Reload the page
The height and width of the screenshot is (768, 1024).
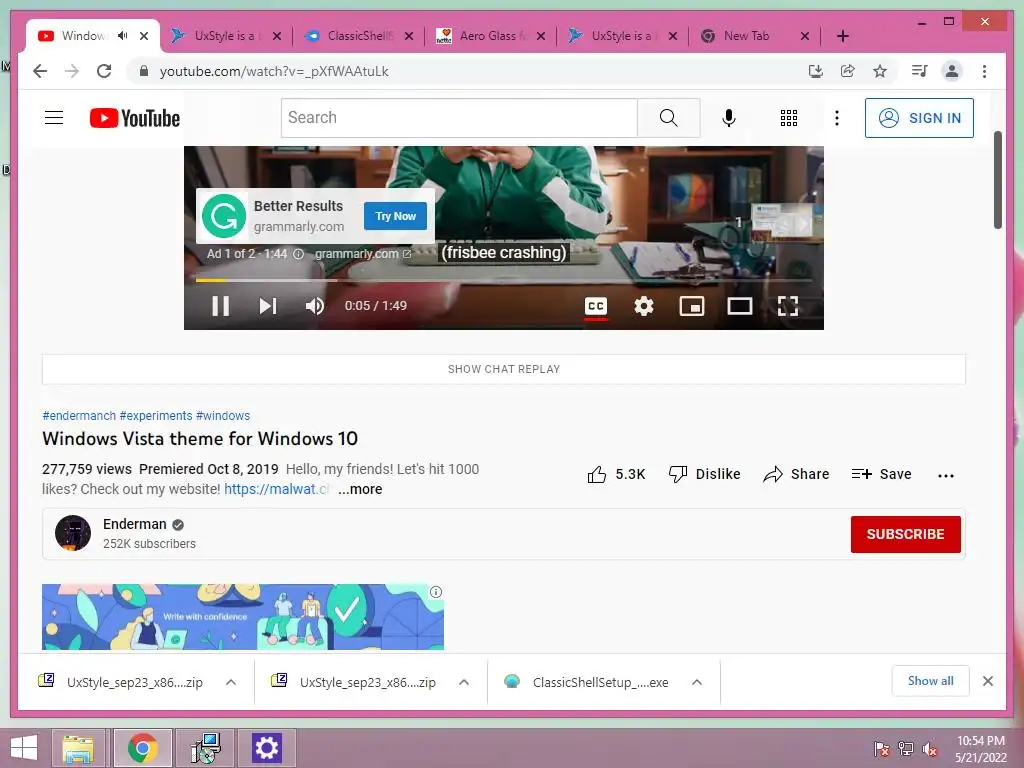(x=104, y=71)
